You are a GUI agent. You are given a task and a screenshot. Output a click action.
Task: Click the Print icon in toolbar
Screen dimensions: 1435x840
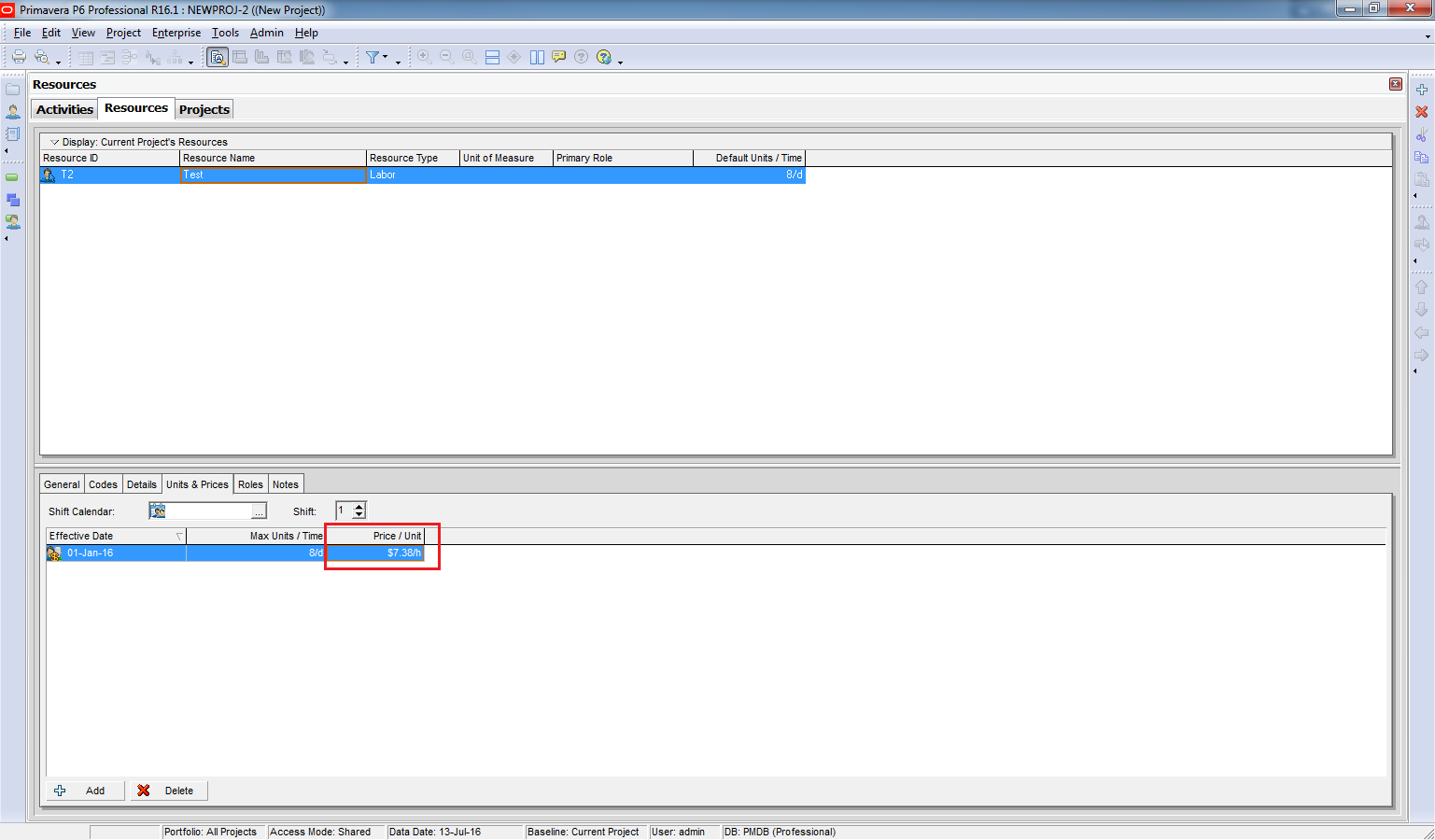(19, 57)
